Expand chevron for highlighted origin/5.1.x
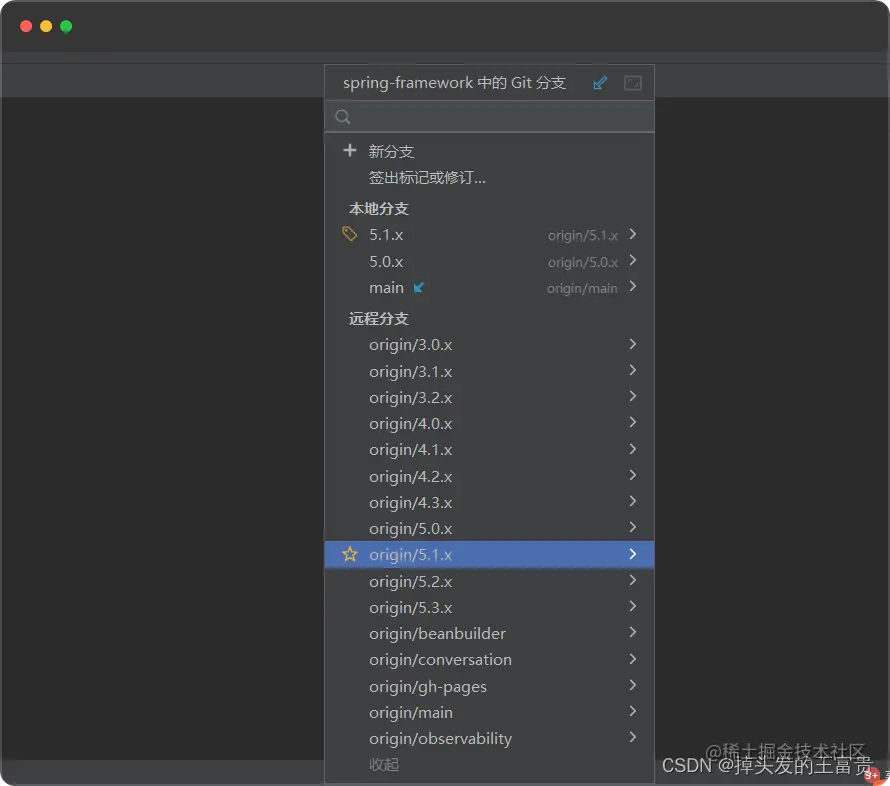The height and width of the screenshot is (786, 890). coord(633,554)
